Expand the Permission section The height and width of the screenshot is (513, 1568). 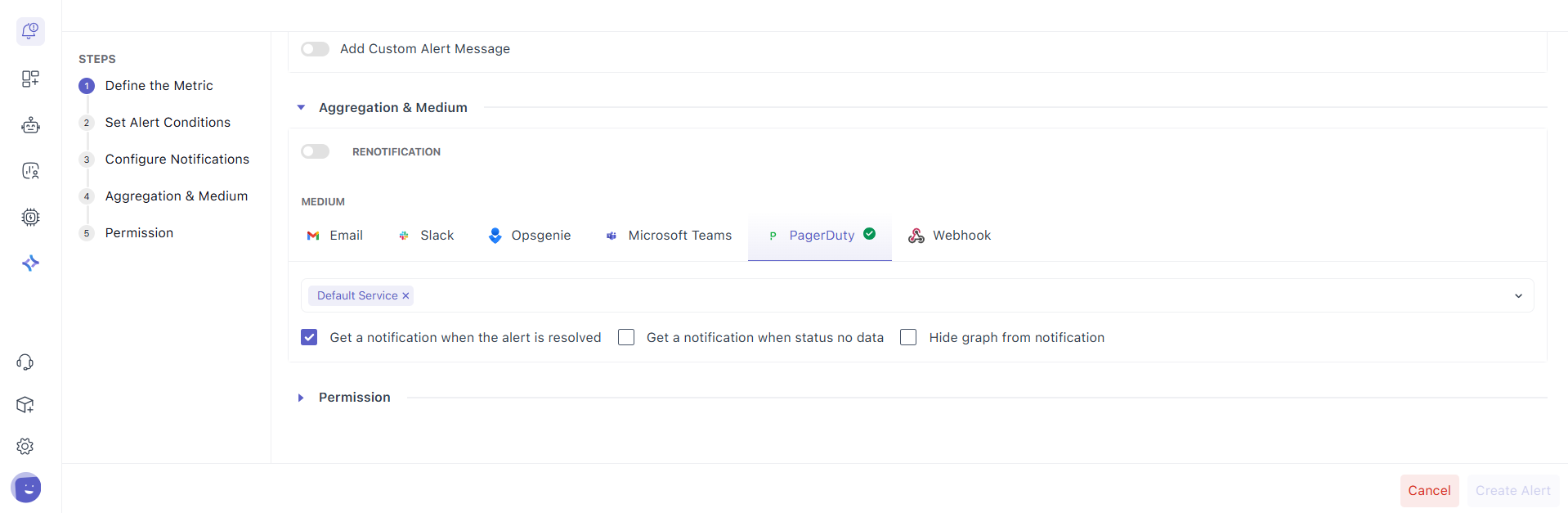point(301,398)
